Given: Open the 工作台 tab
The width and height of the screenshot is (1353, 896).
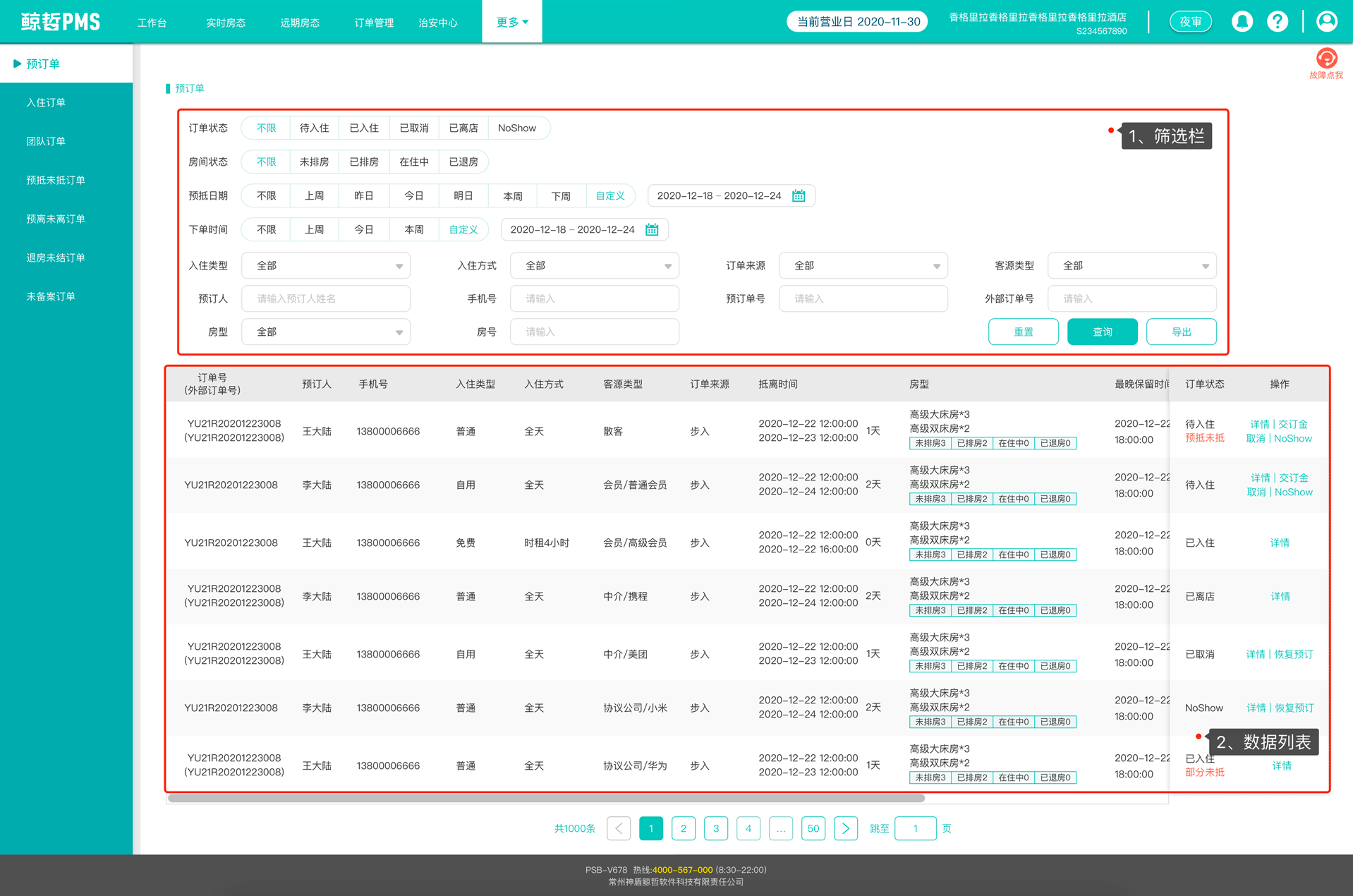Looking at the screenshot, I should click(x=152, y=23).
